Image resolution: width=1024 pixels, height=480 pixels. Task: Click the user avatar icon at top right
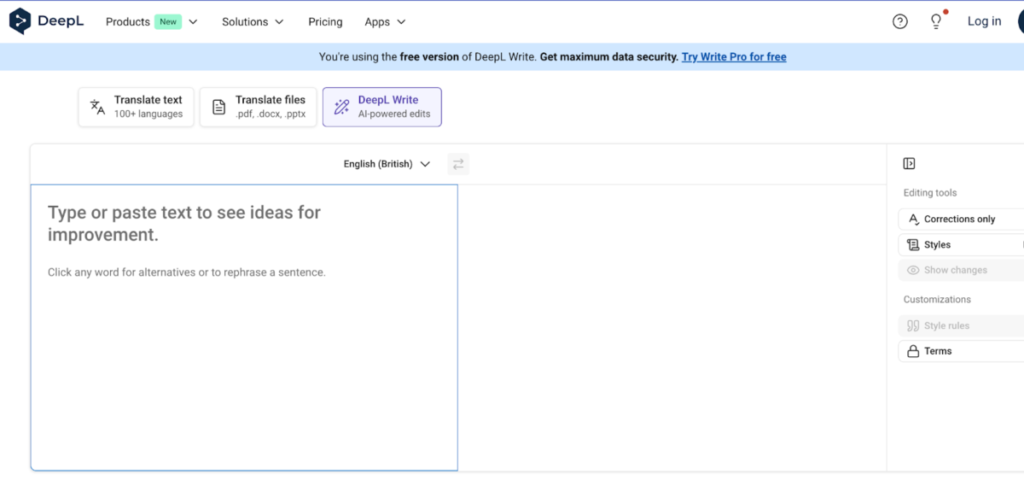pos(1018,21)
